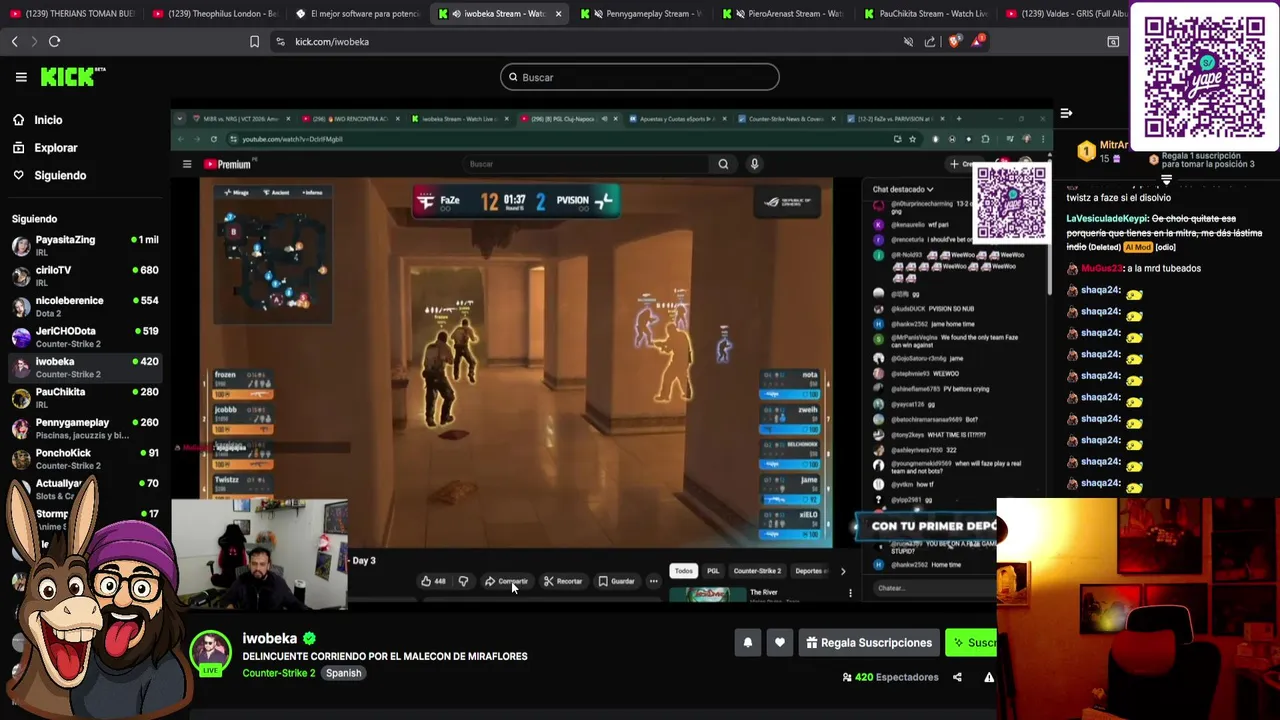Expand the Chat destacado dropdown
The height and width of the screenshot is (720, 1280).
click(x=903, y=189)
